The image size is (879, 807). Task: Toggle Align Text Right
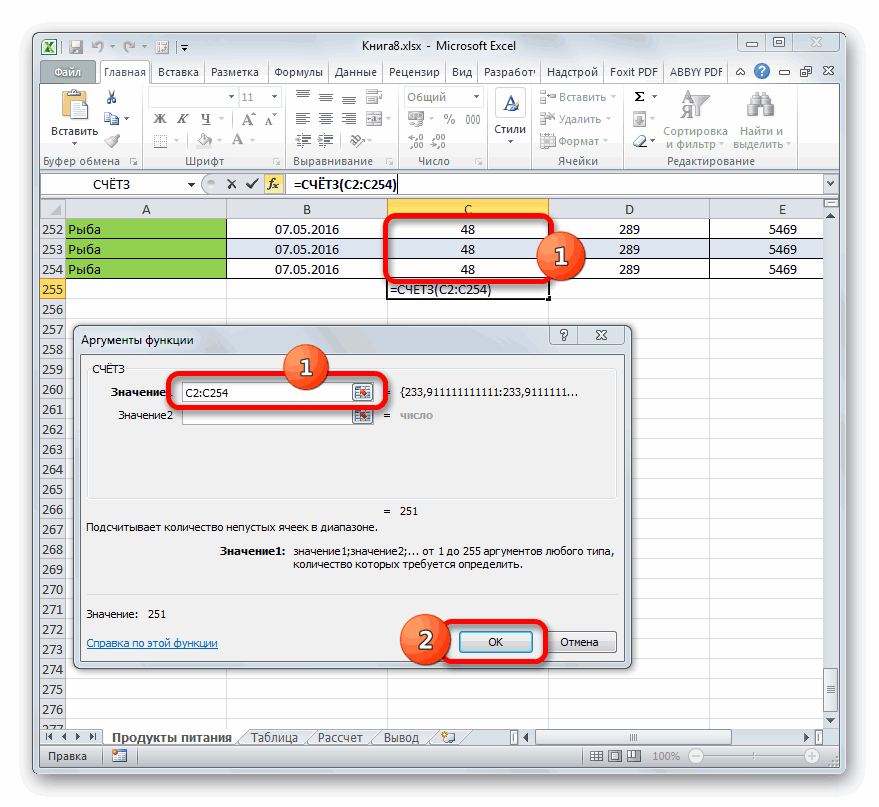click(x=349, y=119)
